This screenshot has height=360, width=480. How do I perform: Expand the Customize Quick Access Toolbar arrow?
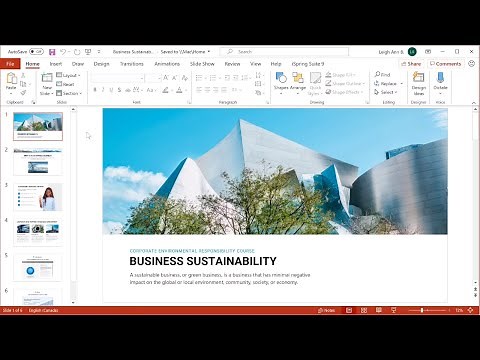(x=99, y=52)
